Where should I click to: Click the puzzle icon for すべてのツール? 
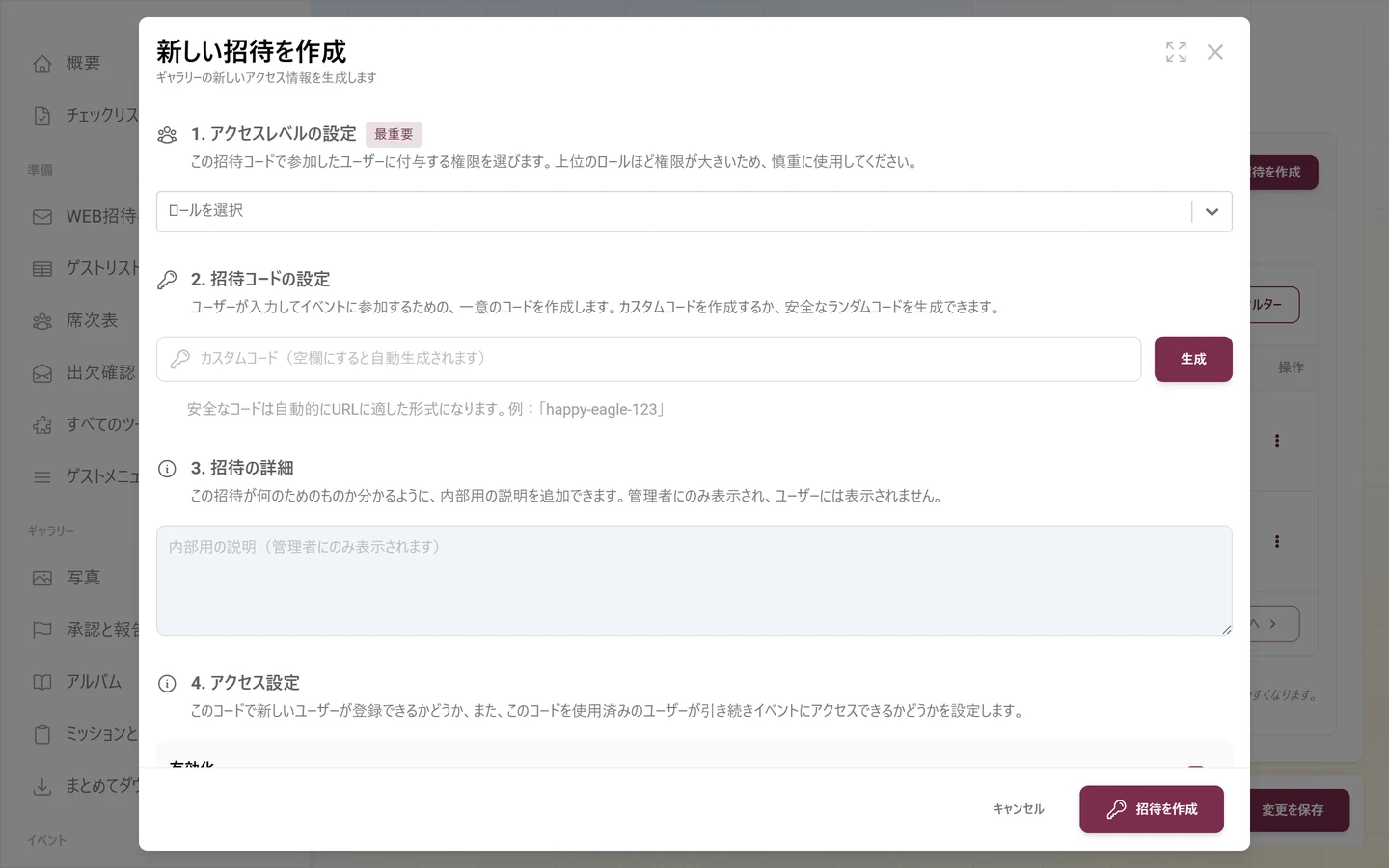point(42,425)
